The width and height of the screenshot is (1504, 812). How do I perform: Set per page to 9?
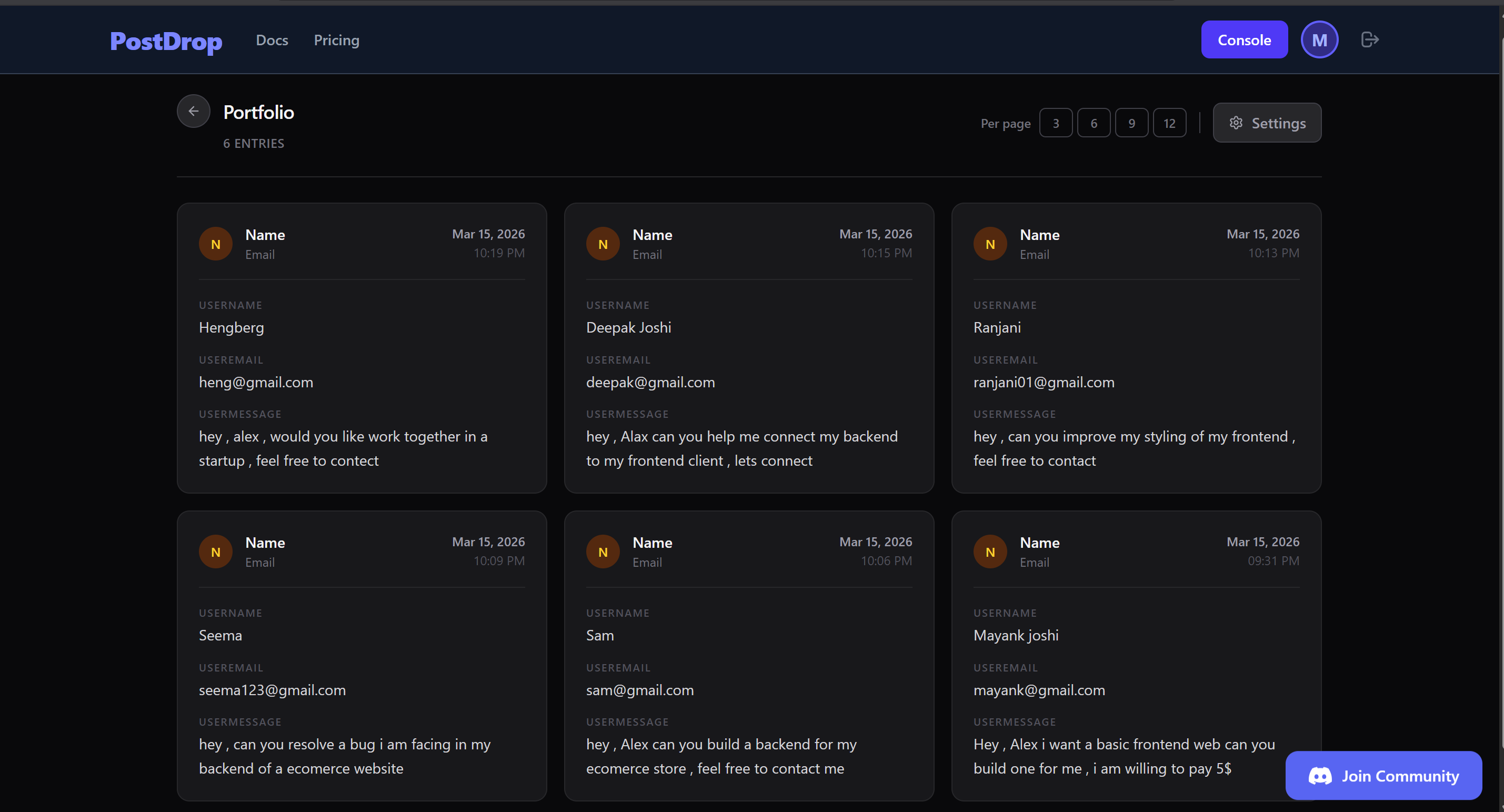pyautogui.click(x=1131, y=123)
